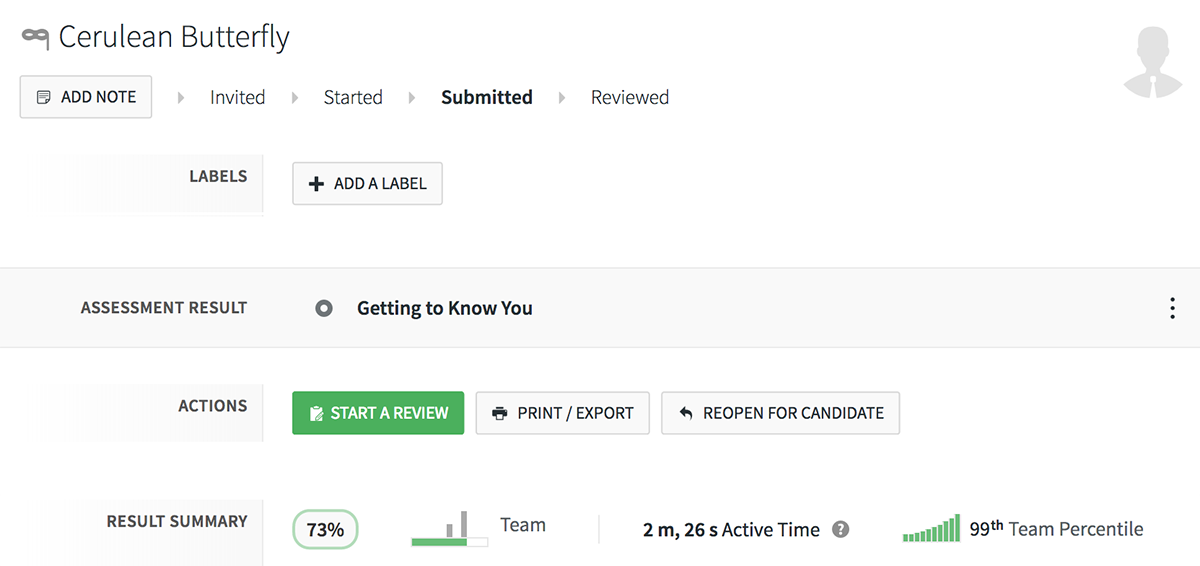
Task: Click REOPEN FOR CANDIDATE button
Action: 780,413
